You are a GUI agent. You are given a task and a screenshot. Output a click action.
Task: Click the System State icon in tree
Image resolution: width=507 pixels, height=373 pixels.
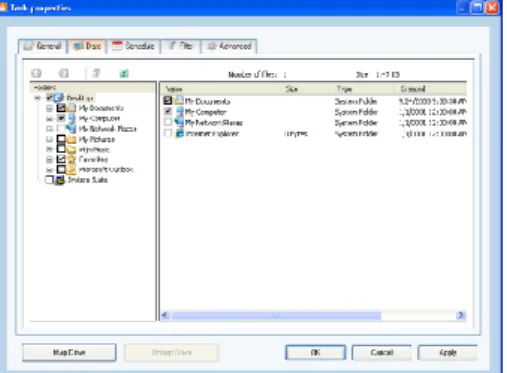pos(60,180)
